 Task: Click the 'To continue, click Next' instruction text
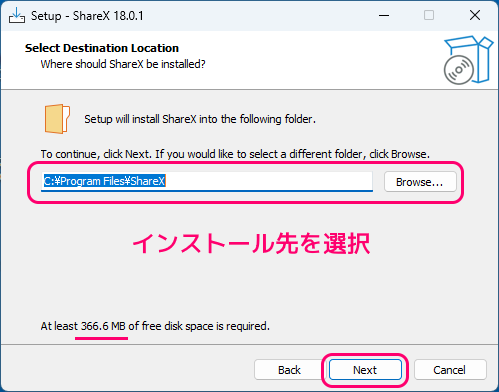(x=235, y=154)
